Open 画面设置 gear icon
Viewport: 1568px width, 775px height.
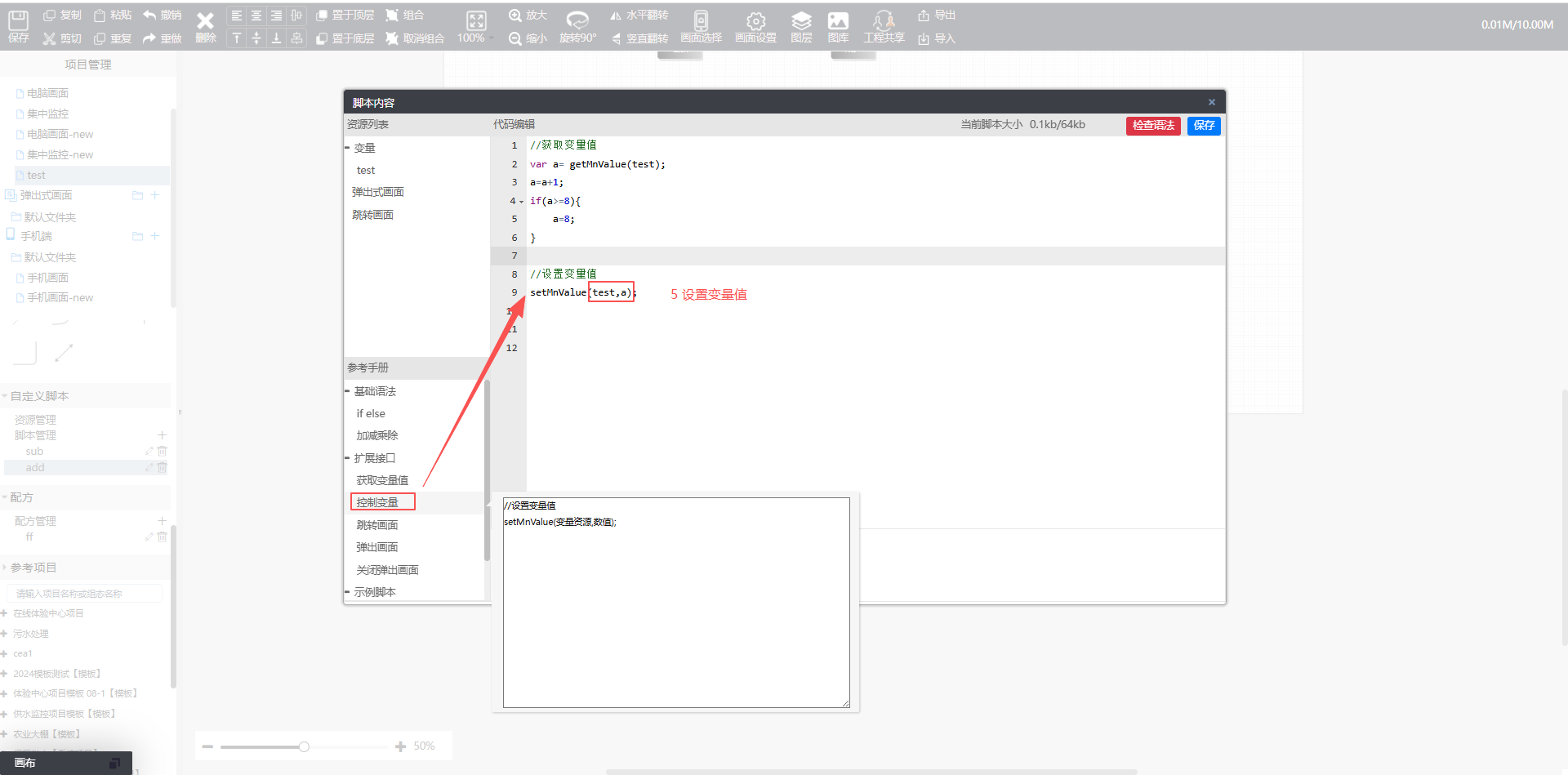click(755, 21)
